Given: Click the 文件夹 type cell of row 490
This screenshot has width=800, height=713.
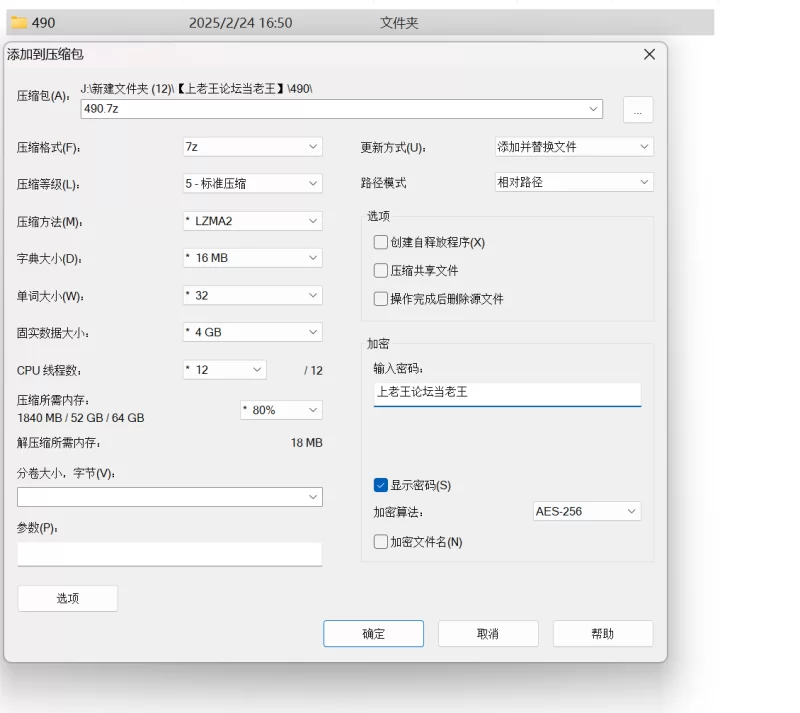Looking at the screenshot, I should tap(399, 23).
